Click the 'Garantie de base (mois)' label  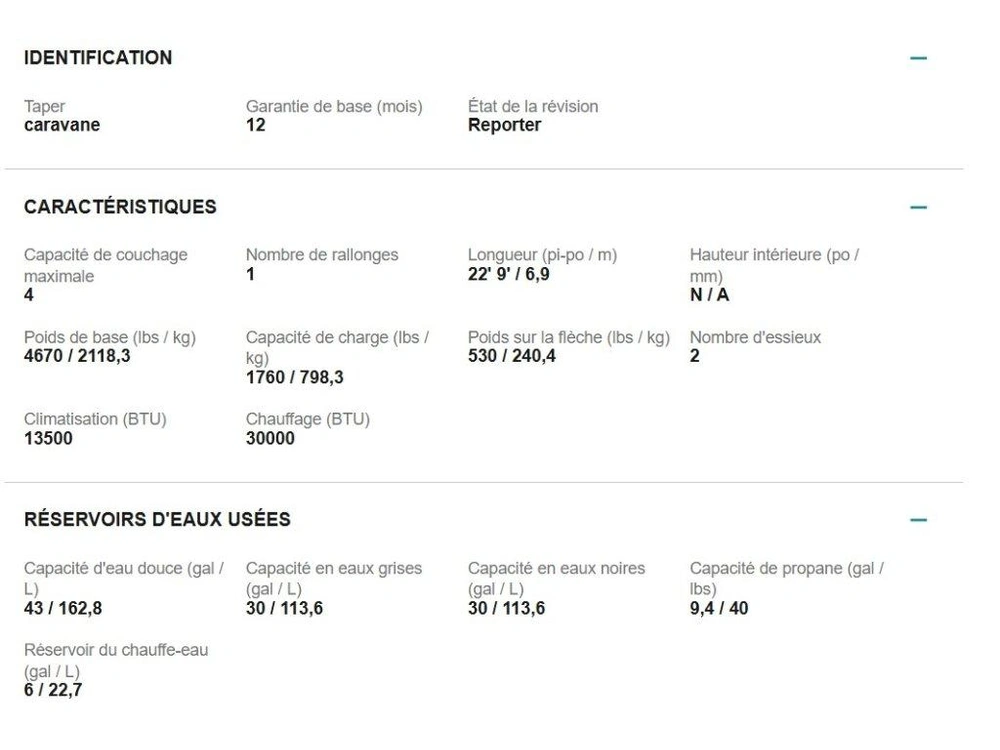coord(334,106)
